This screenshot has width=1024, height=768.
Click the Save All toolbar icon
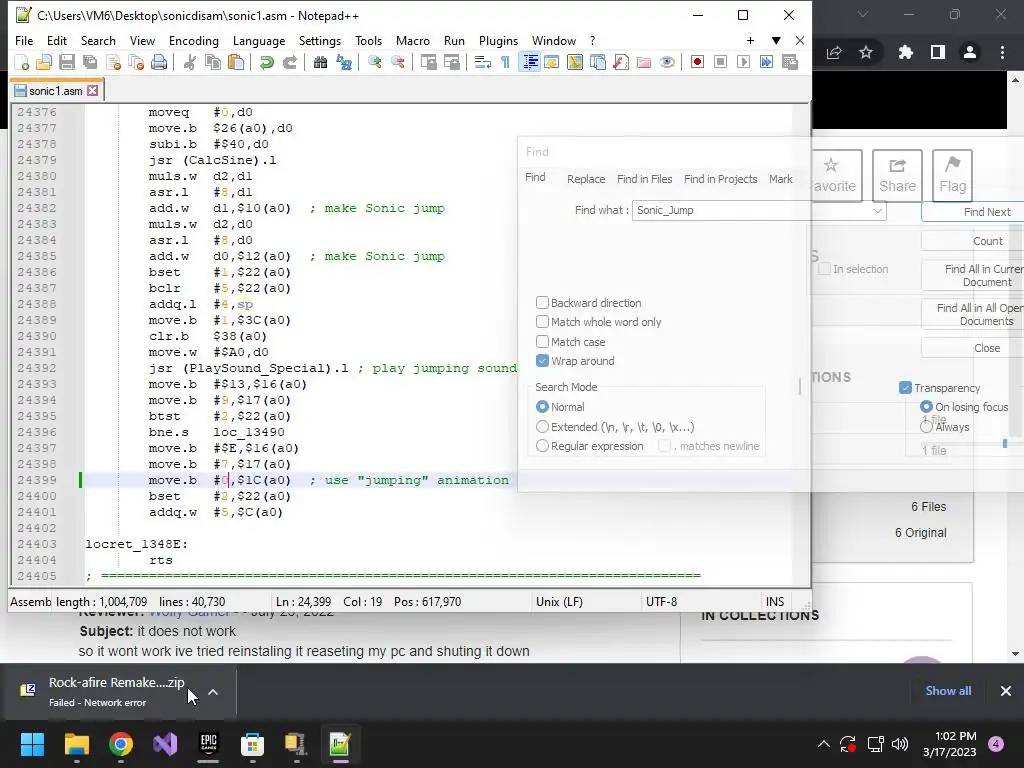tap(90, 62)
